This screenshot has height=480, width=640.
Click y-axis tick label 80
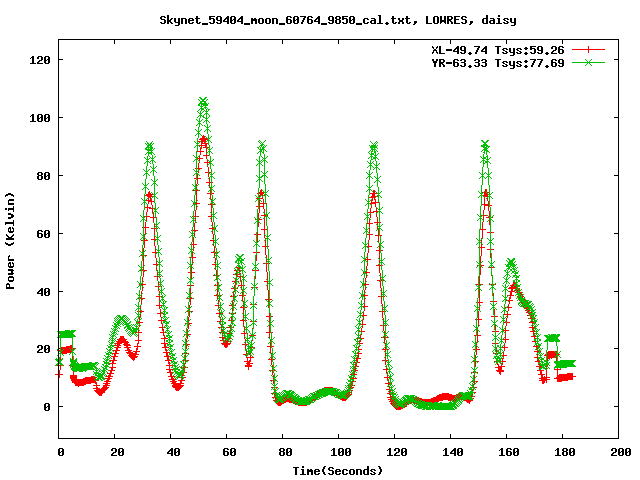click(44, 176)
